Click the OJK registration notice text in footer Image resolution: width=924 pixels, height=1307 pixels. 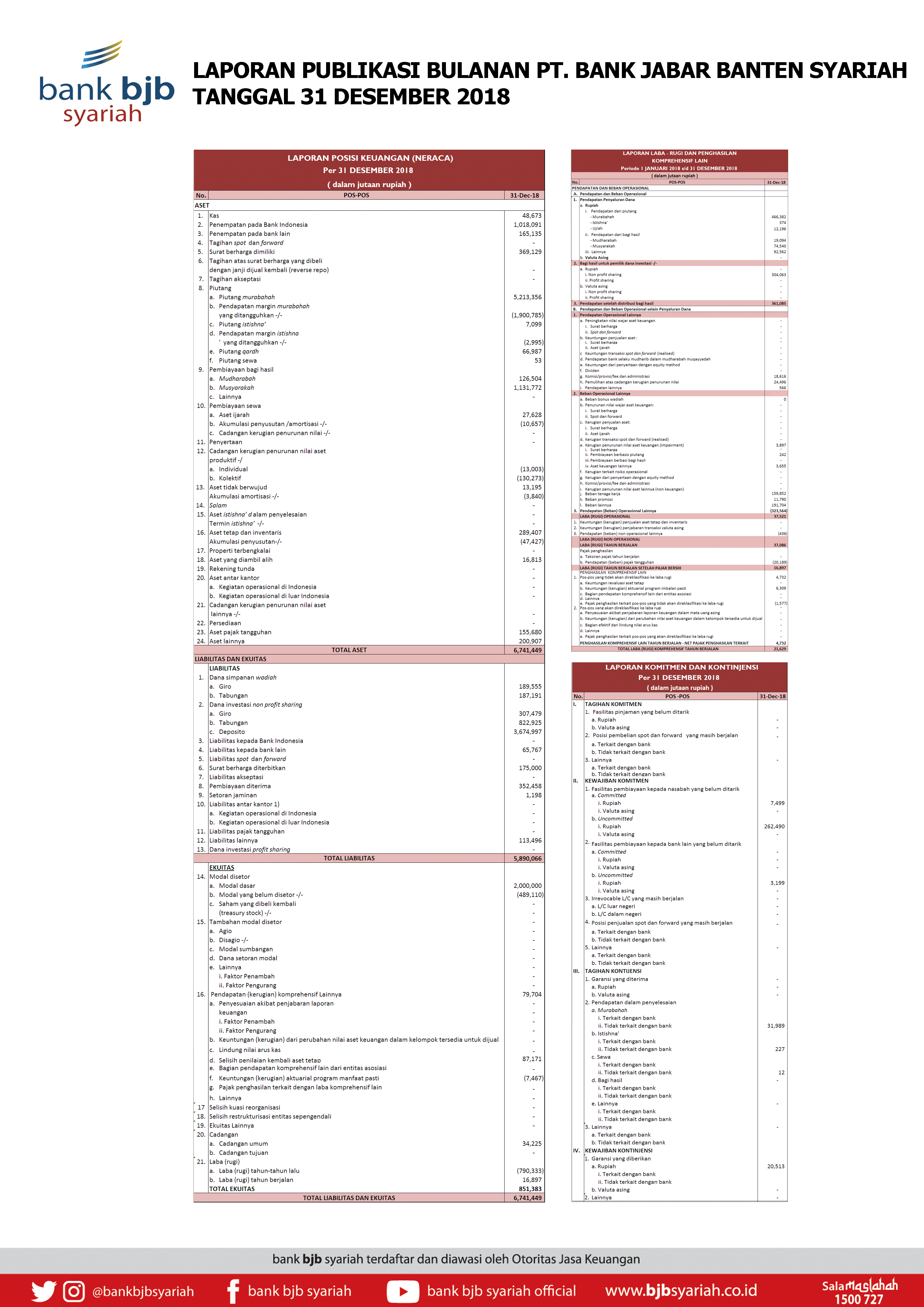[456, 1259]
